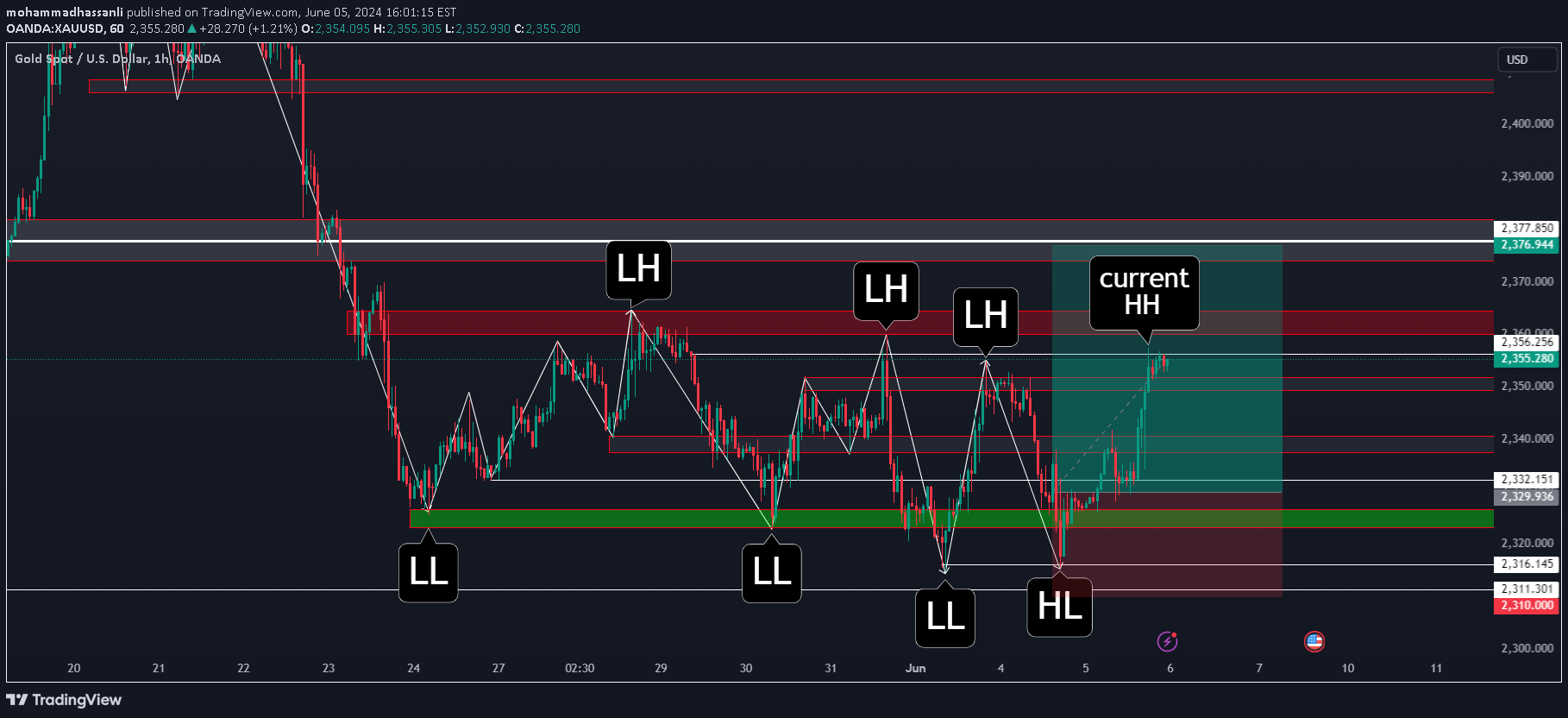Click the author name mohammadhassanli

[65, 12]
